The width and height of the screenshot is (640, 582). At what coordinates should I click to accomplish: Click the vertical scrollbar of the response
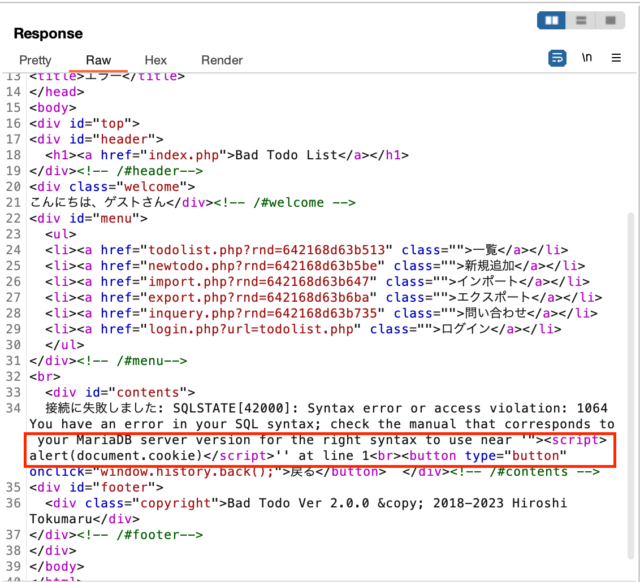pyautogui.click(x=631, y=385)
